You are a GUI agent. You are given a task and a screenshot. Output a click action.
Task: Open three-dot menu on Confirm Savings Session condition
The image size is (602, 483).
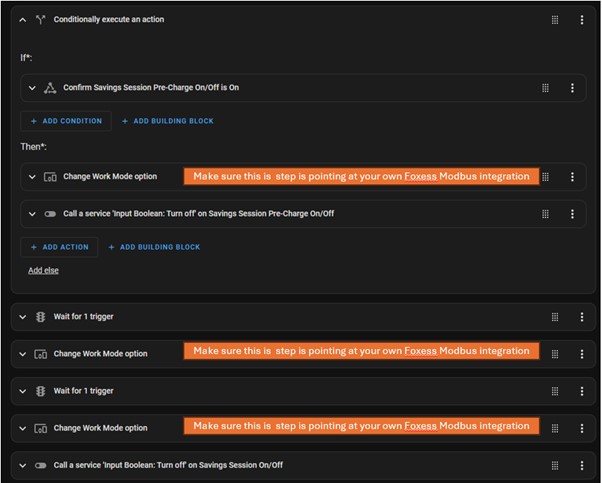pyautogui.click(x=572, y=88)
